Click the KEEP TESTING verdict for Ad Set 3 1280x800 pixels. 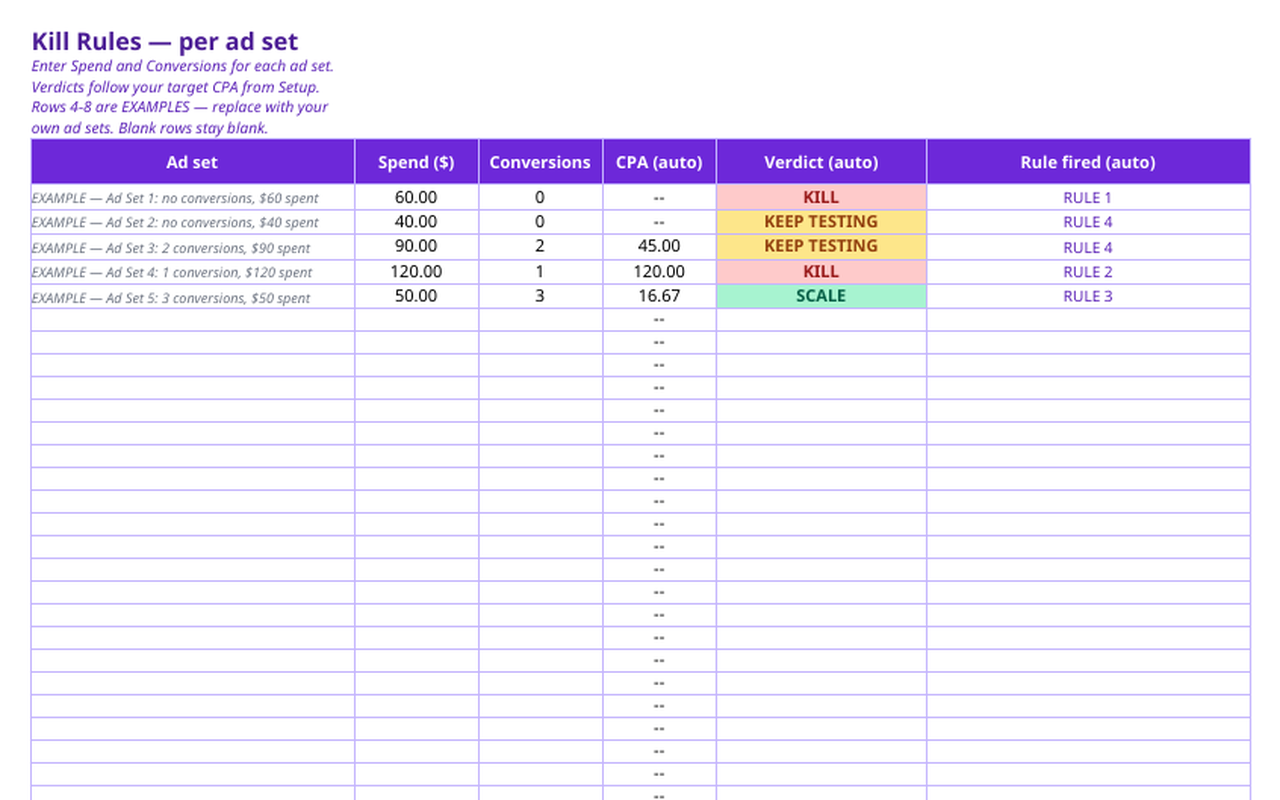point(821,247)
